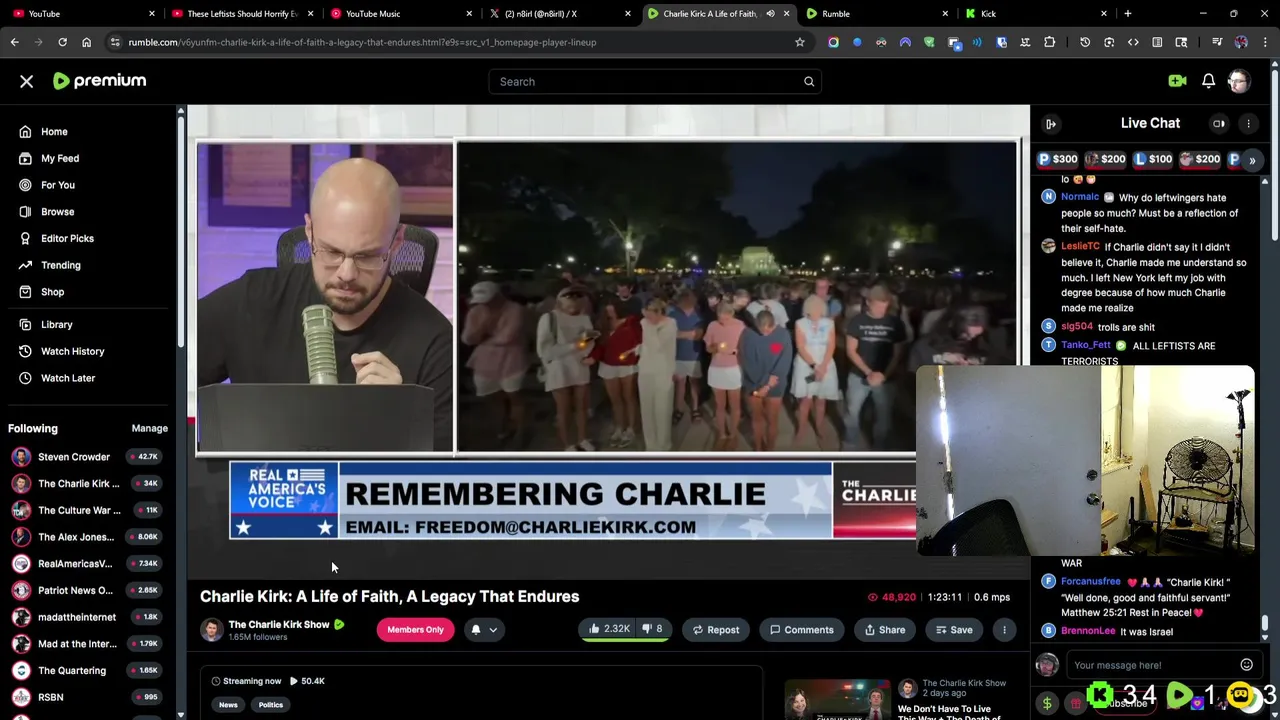Click browser home icon

pyautogui.click(x=86, y=42)
